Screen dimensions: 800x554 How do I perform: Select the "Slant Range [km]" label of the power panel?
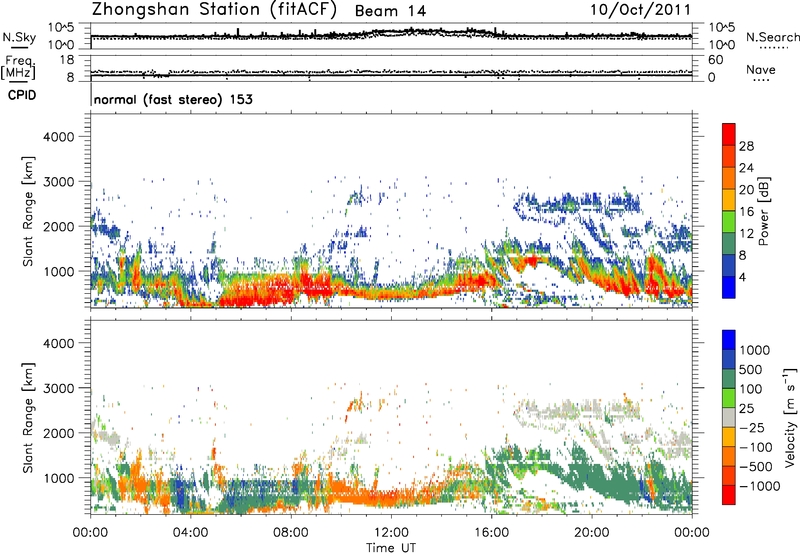coord(28,211)
